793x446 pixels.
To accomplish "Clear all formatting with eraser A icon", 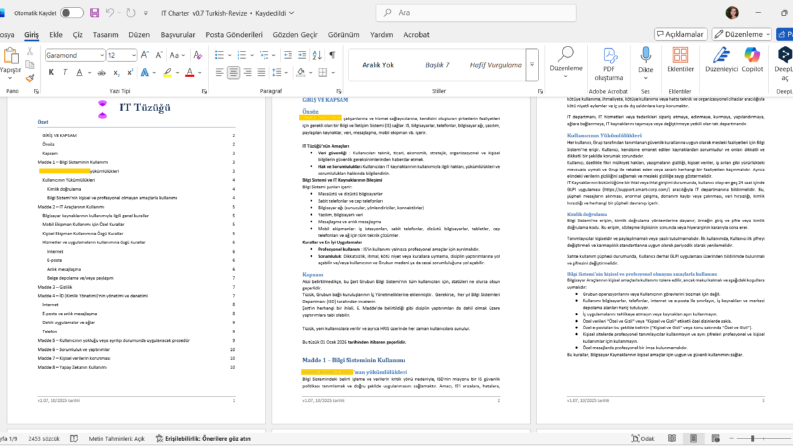I will click(198, 55).
